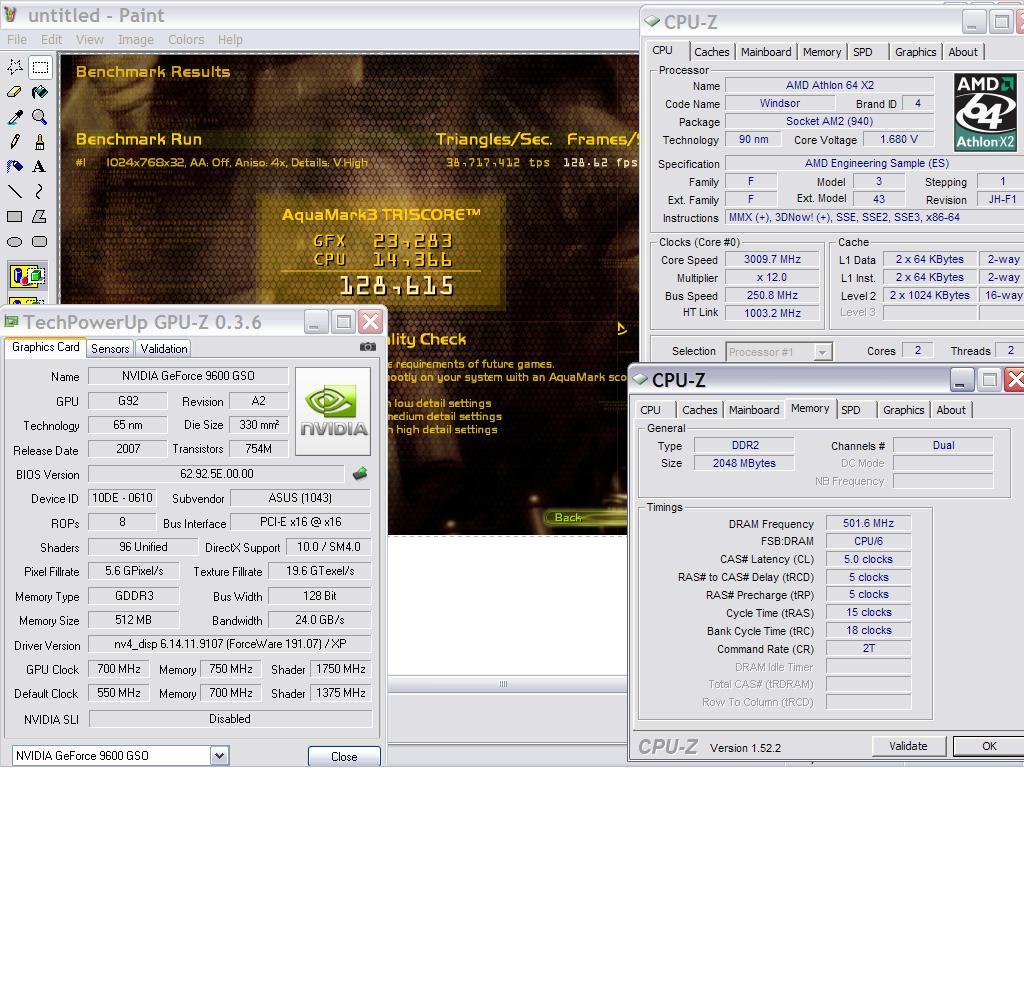
Task: Click the Validate button in CPU-Z
Action: (x=908, y=746)
